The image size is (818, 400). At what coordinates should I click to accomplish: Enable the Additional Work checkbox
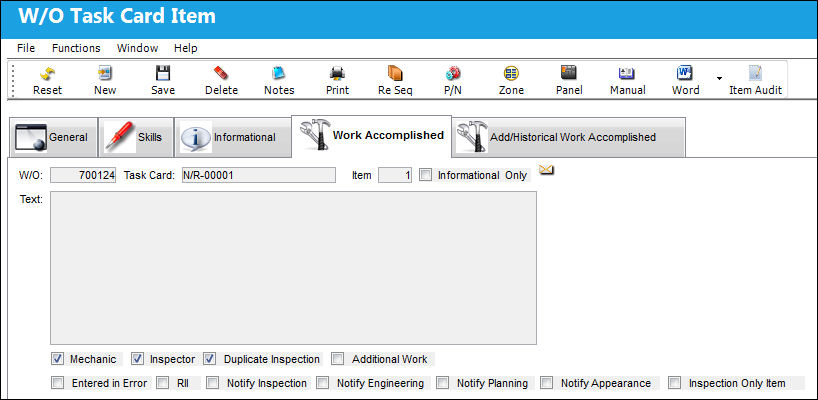338,359
